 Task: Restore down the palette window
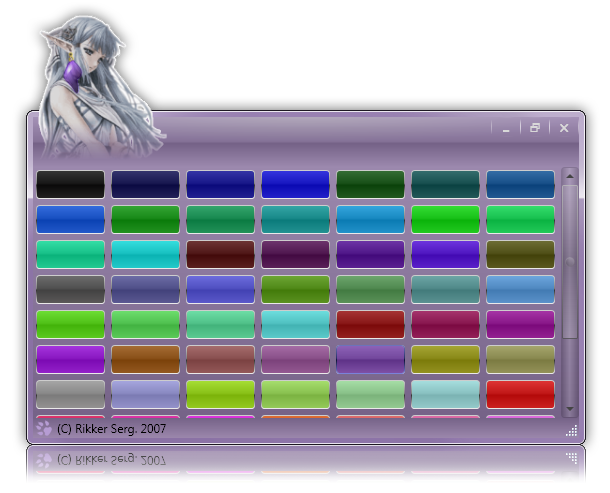click(x=535, y=128)
